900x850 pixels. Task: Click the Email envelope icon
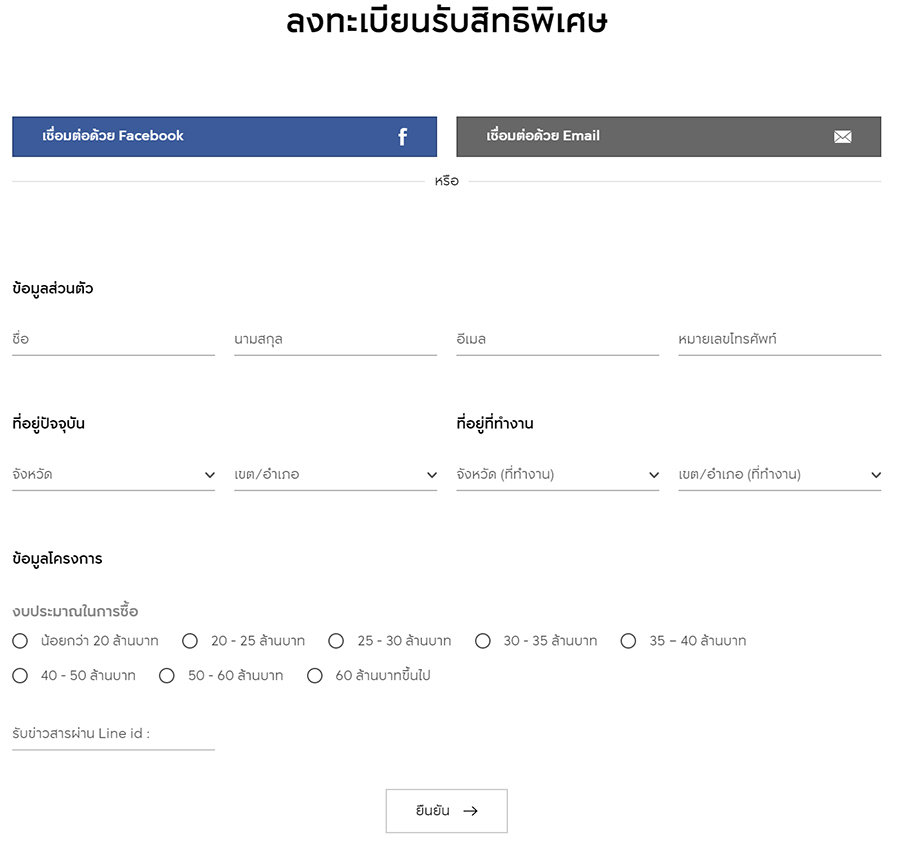(842, 137)
